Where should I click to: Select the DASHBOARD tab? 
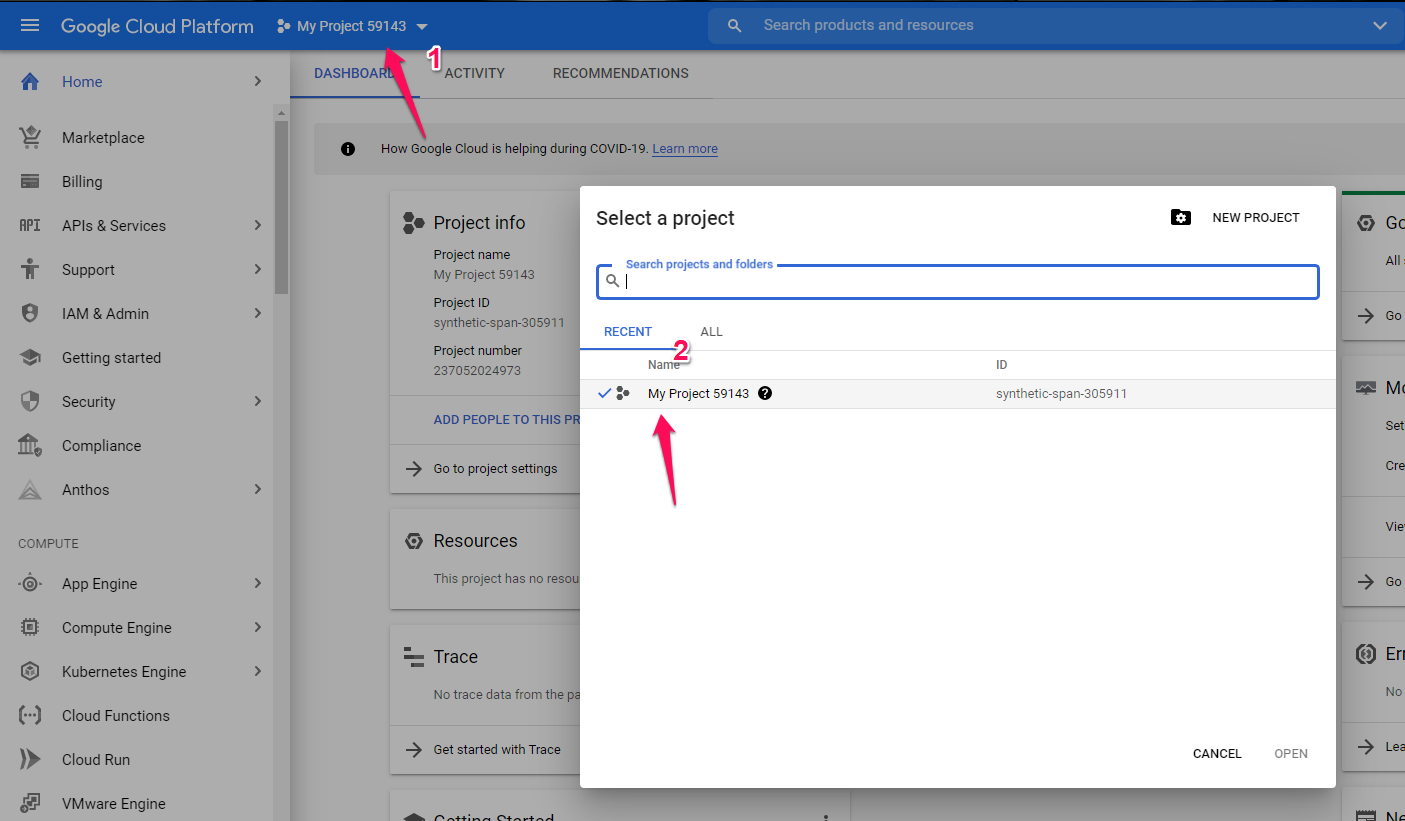(355, 74)
